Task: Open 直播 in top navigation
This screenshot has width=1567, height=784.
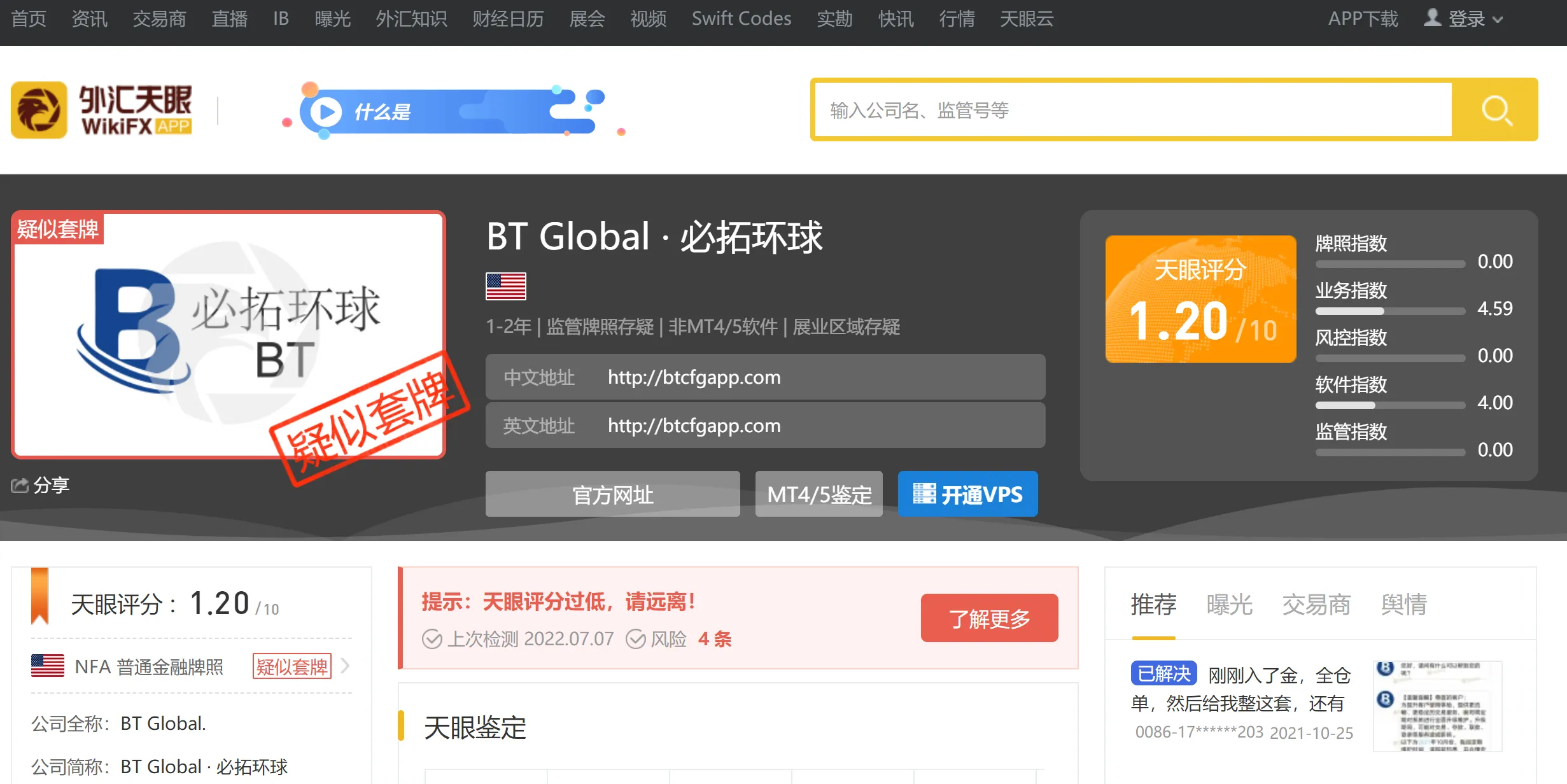Action: point(230,18)
